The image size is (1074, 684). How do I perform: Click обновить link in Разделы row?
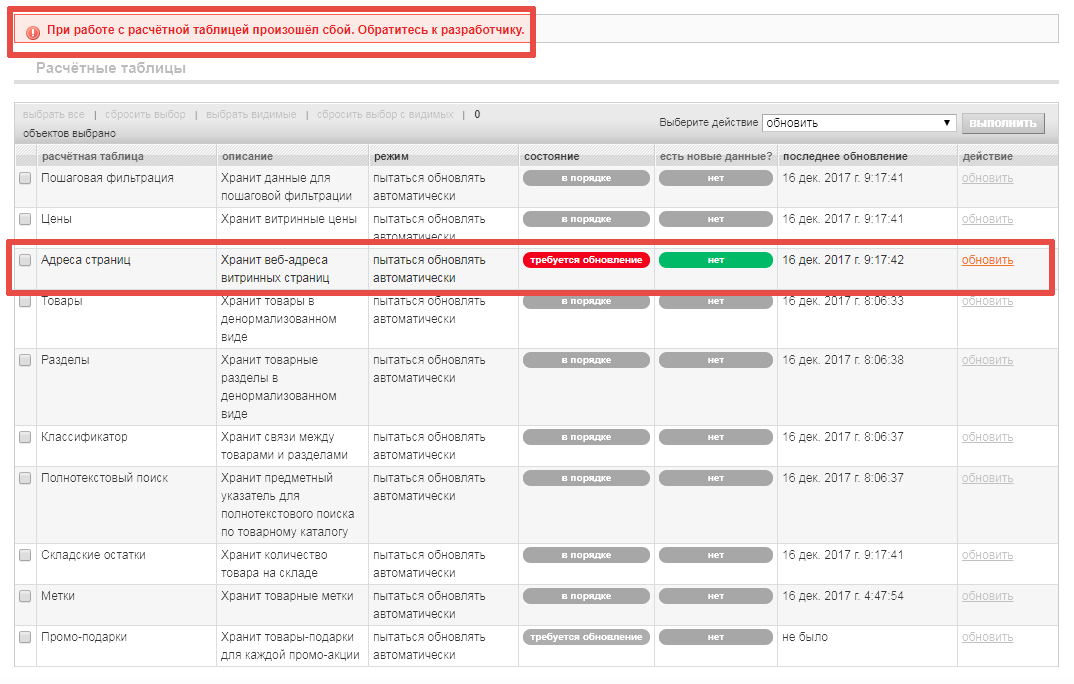pyautogui.click(x=987, y=360)
